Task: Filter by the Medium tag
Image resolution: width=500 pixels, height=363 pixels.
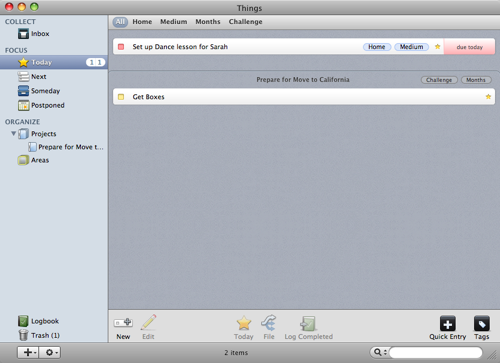Action: (x=174, y=22)
